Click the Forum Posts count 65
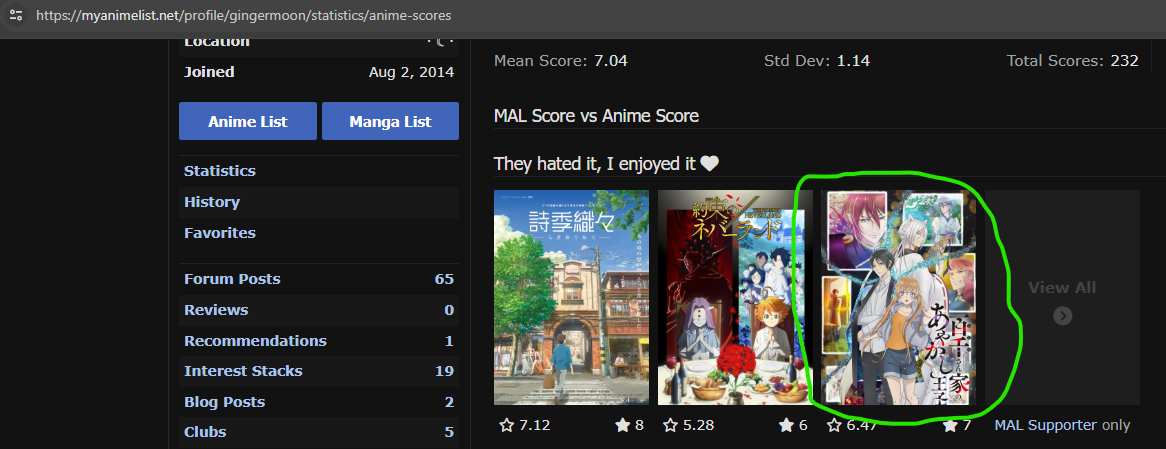This screenshot has height=449, width=1166. pos(445,280)
